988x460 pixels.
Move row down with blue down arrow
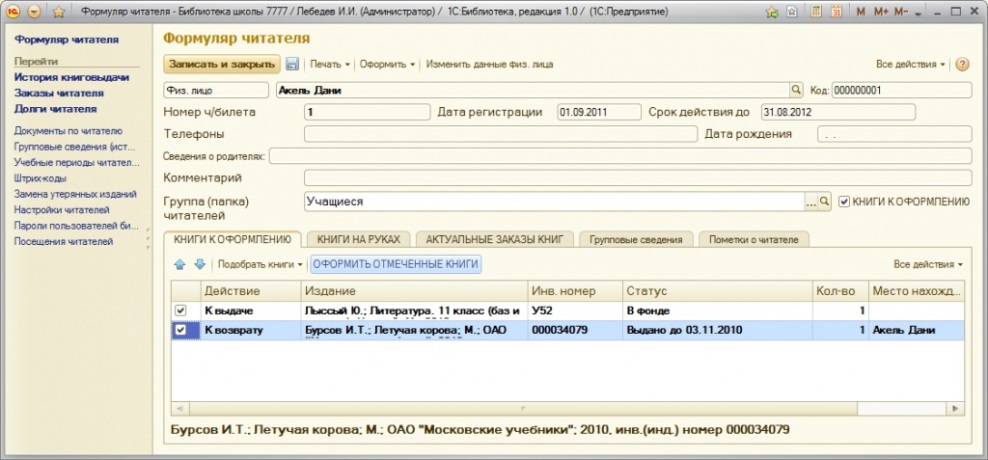tap(199, 264)
